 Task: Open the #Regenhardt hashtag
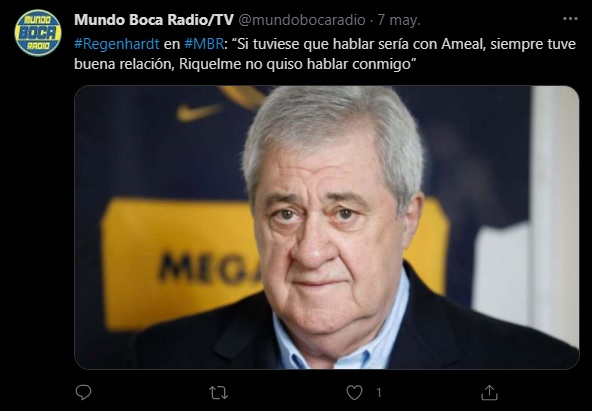click(117, 44)
